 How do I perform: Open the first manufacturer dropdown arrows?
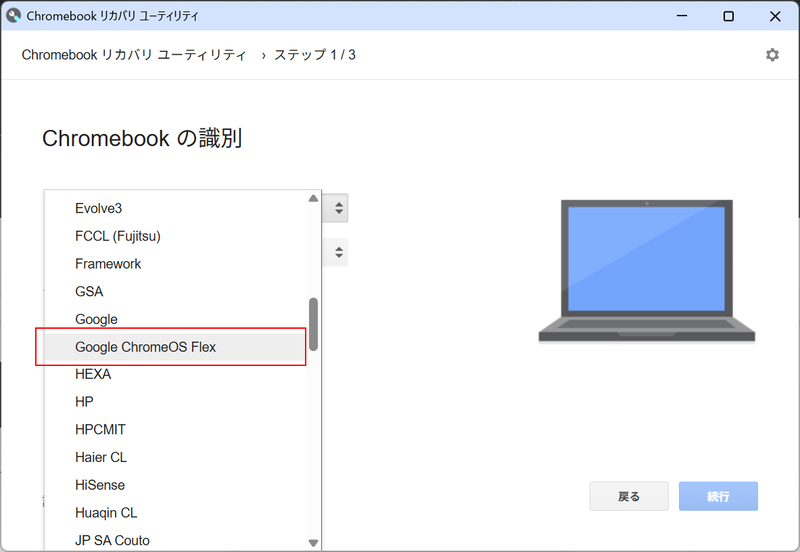click(338, 208)
